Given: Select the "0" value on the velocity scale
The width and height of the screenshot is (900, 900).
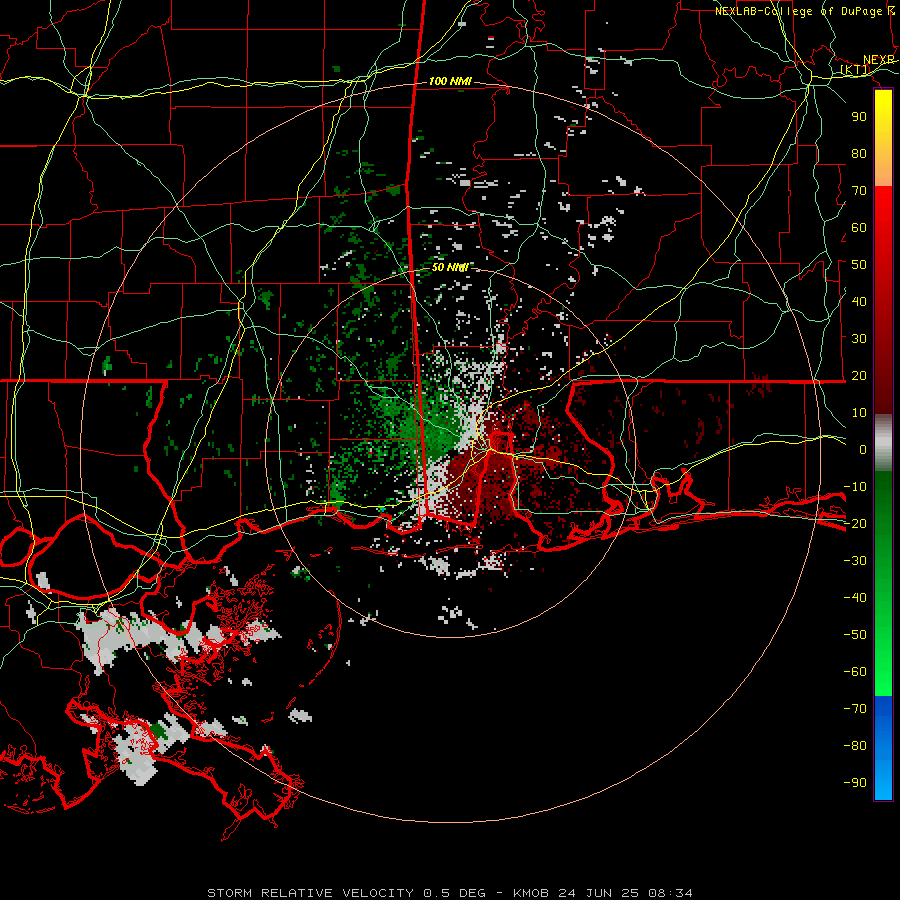Looking at the screenshot, I should click(x=863, y=449).
